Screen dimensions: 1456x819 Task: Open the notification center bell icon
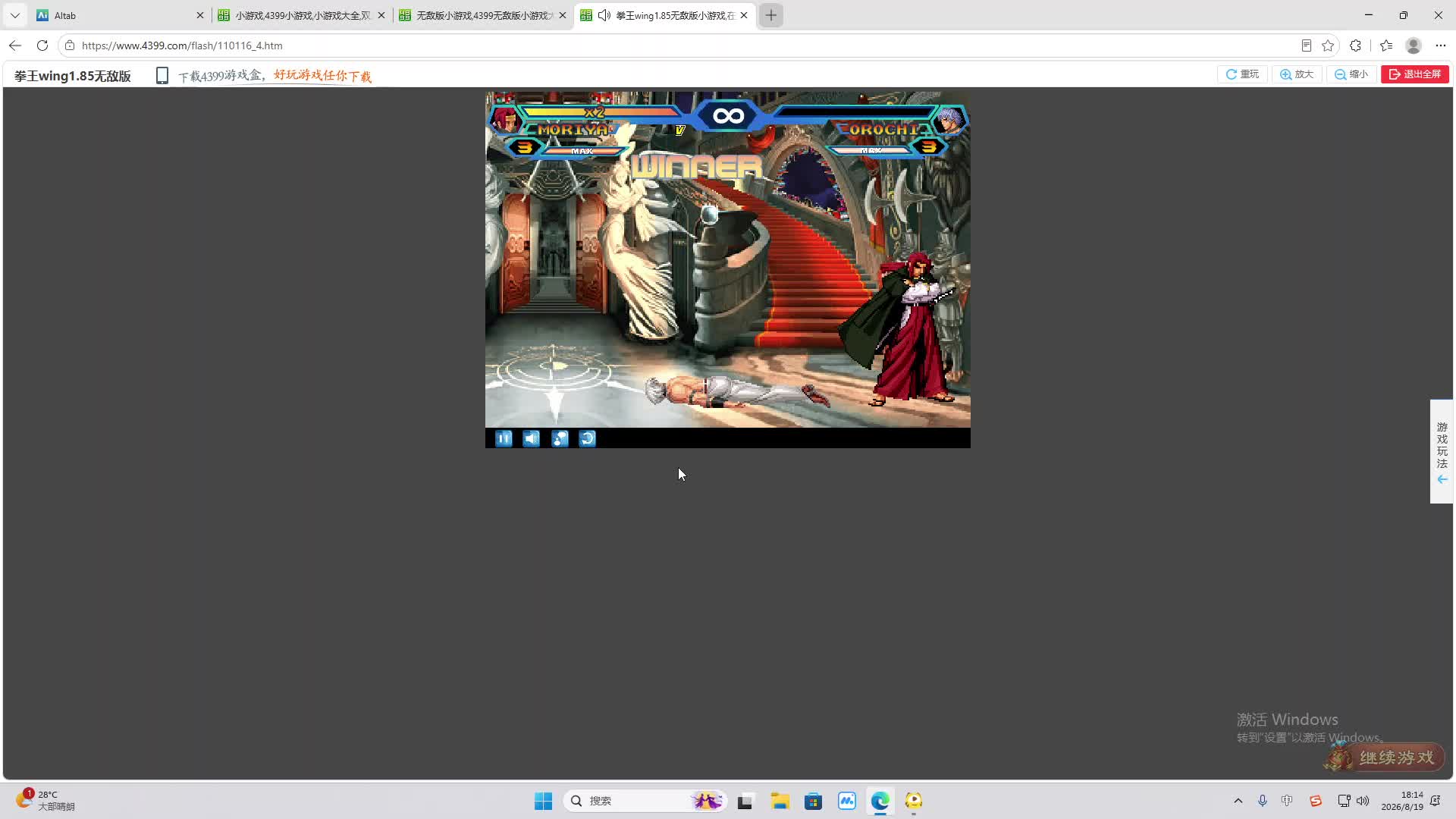coord(1436,801)
